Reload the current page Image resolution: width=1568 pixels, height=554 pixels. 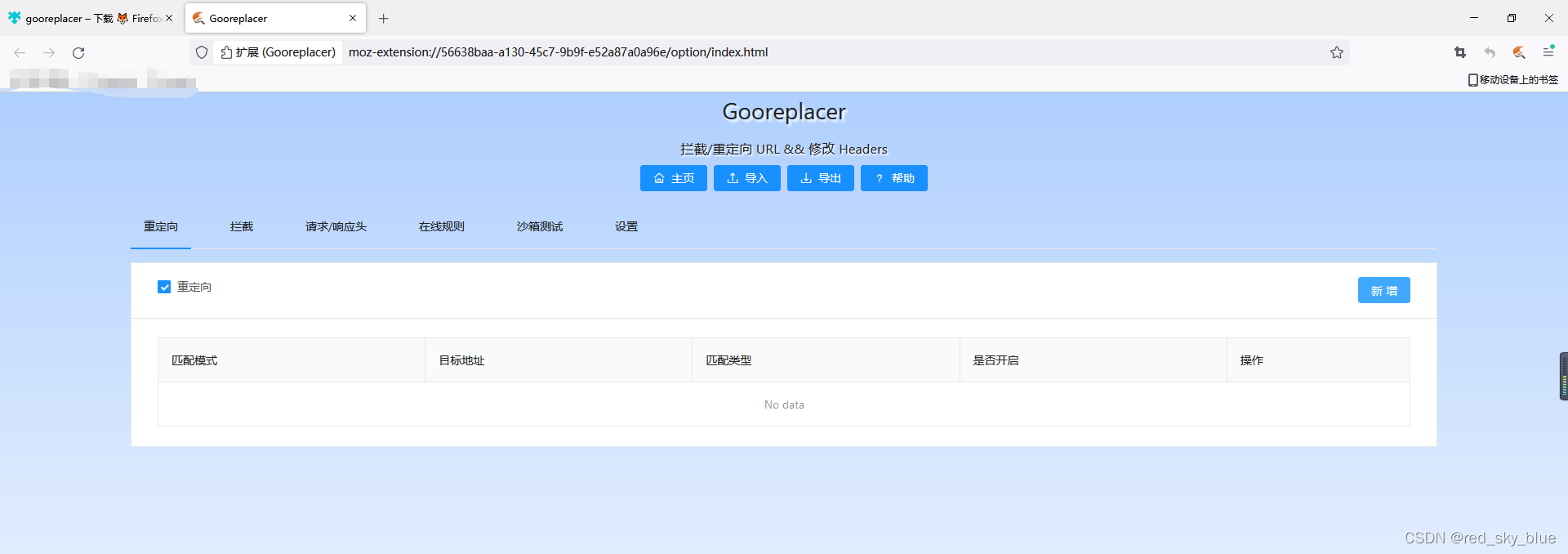78,52
